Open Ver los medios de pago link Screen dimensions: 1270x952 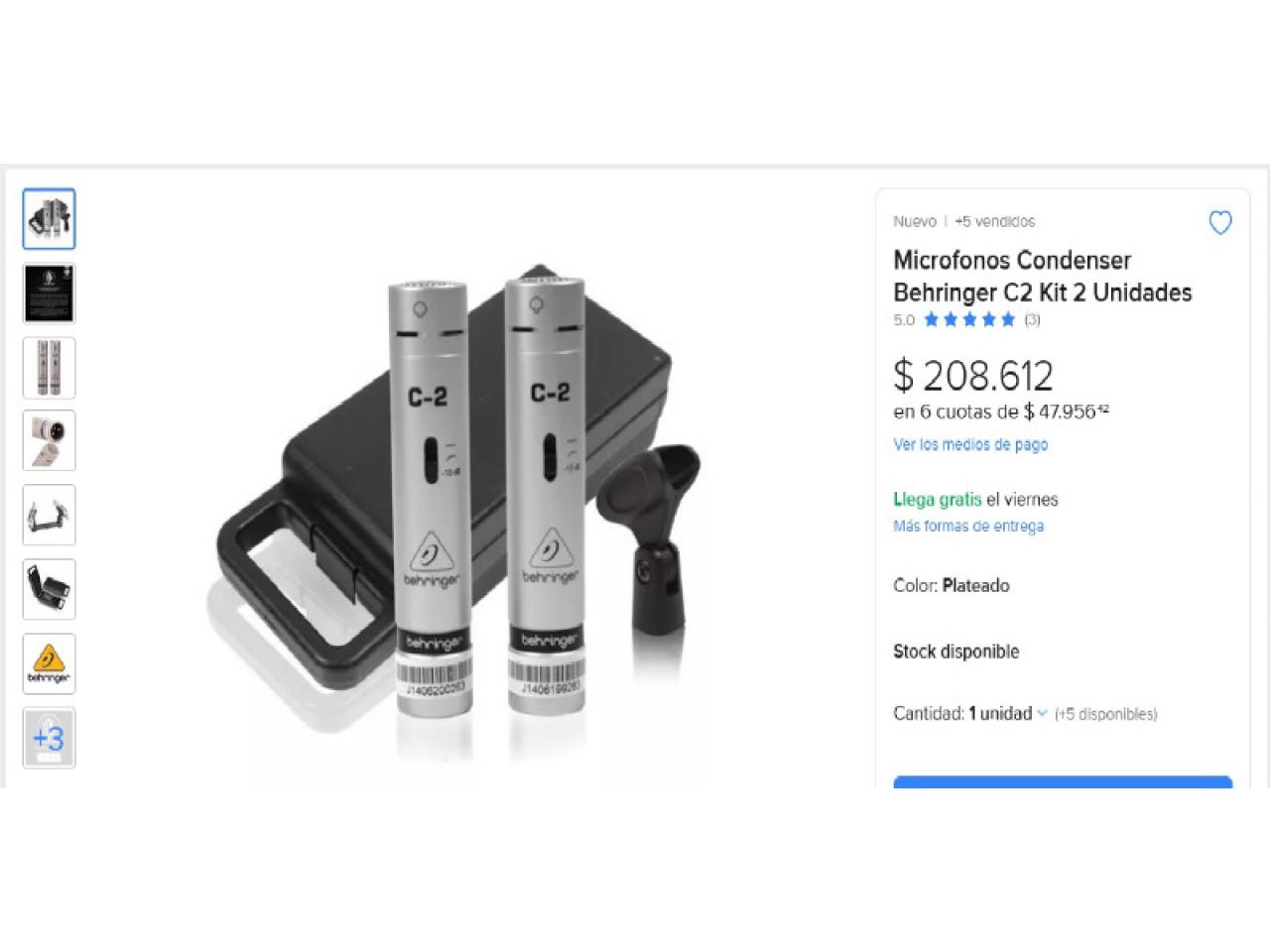coord(970,444)
